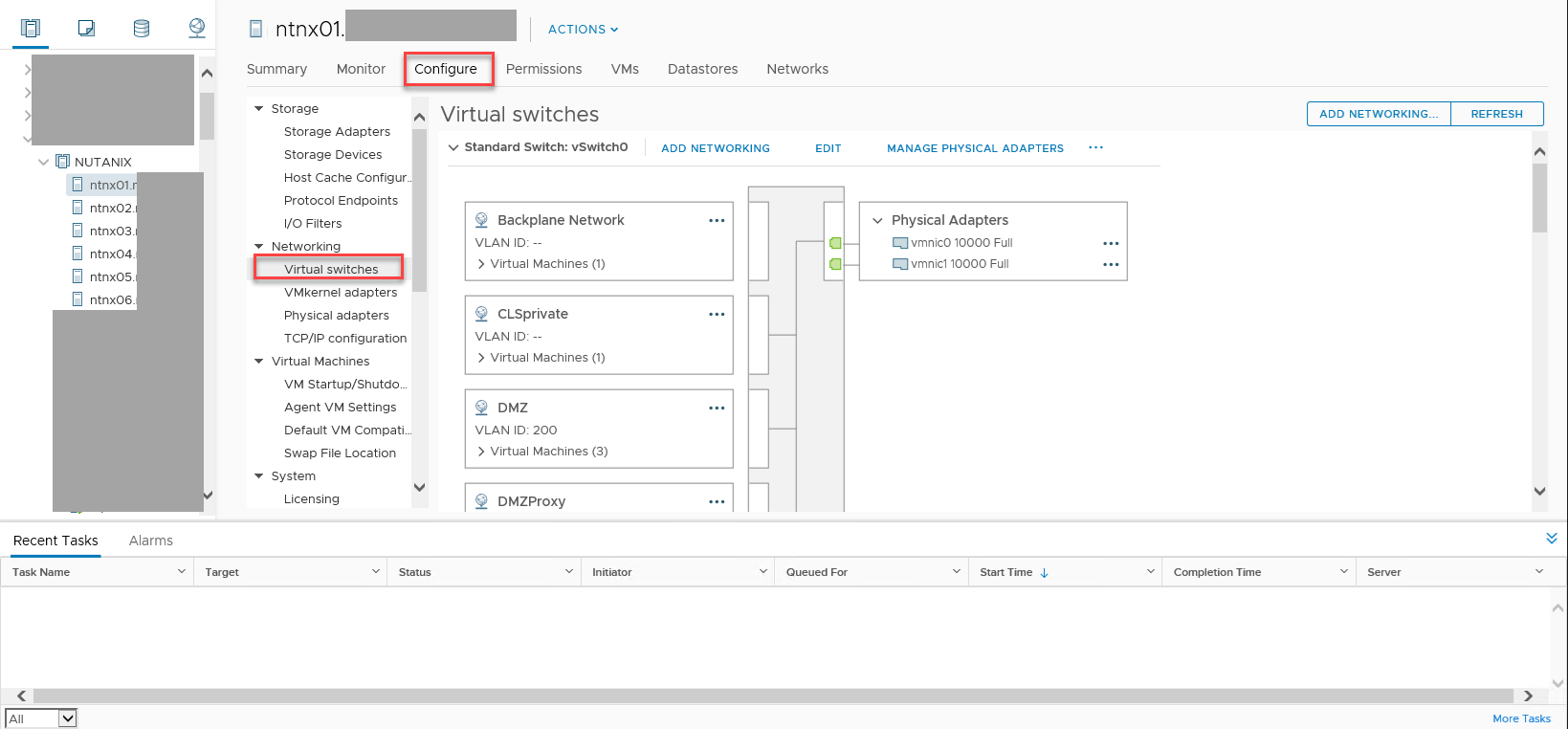1568x729 pixels.
Task: Click MANAGE PHYSICAL ADAPTERS link
Action: pos(975,148)
